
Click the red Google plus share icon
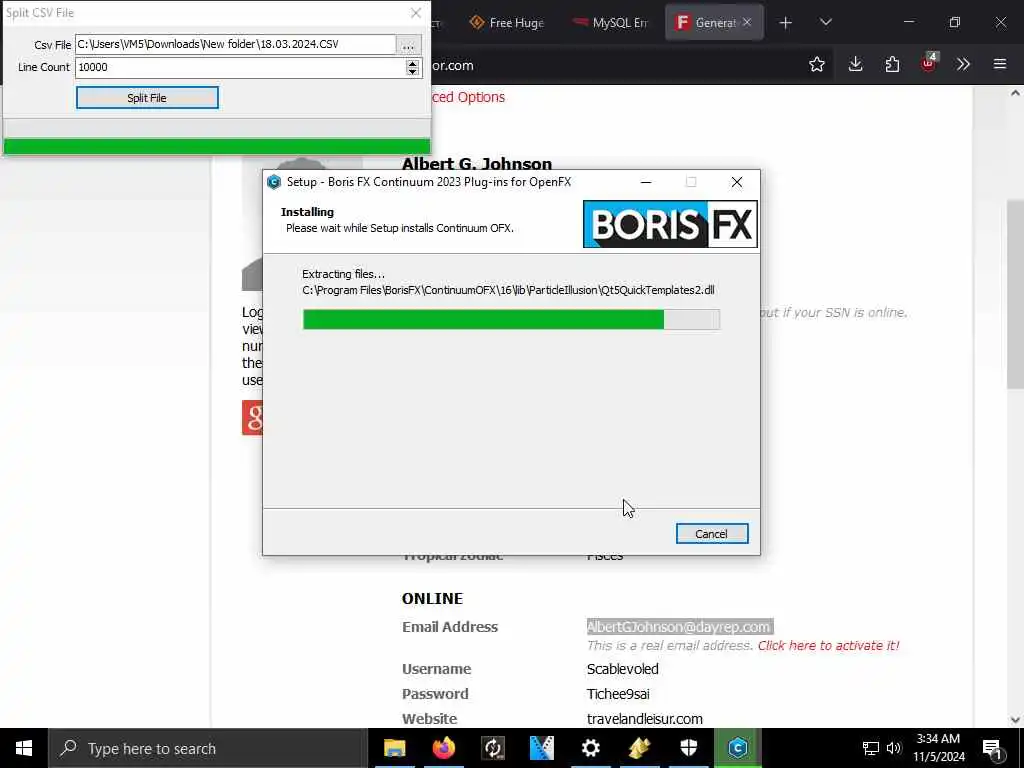tap(253, 417)
